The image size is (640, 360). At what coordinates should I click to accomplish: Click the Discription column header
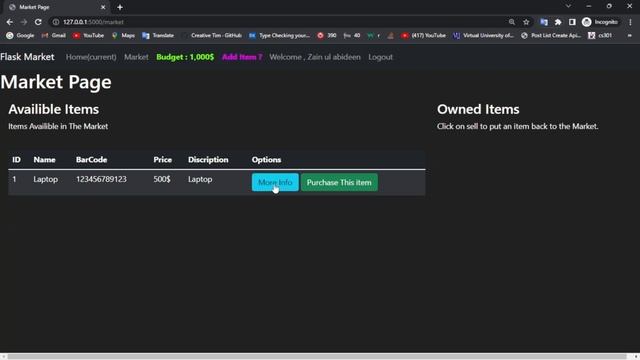(x=208, y=160)
